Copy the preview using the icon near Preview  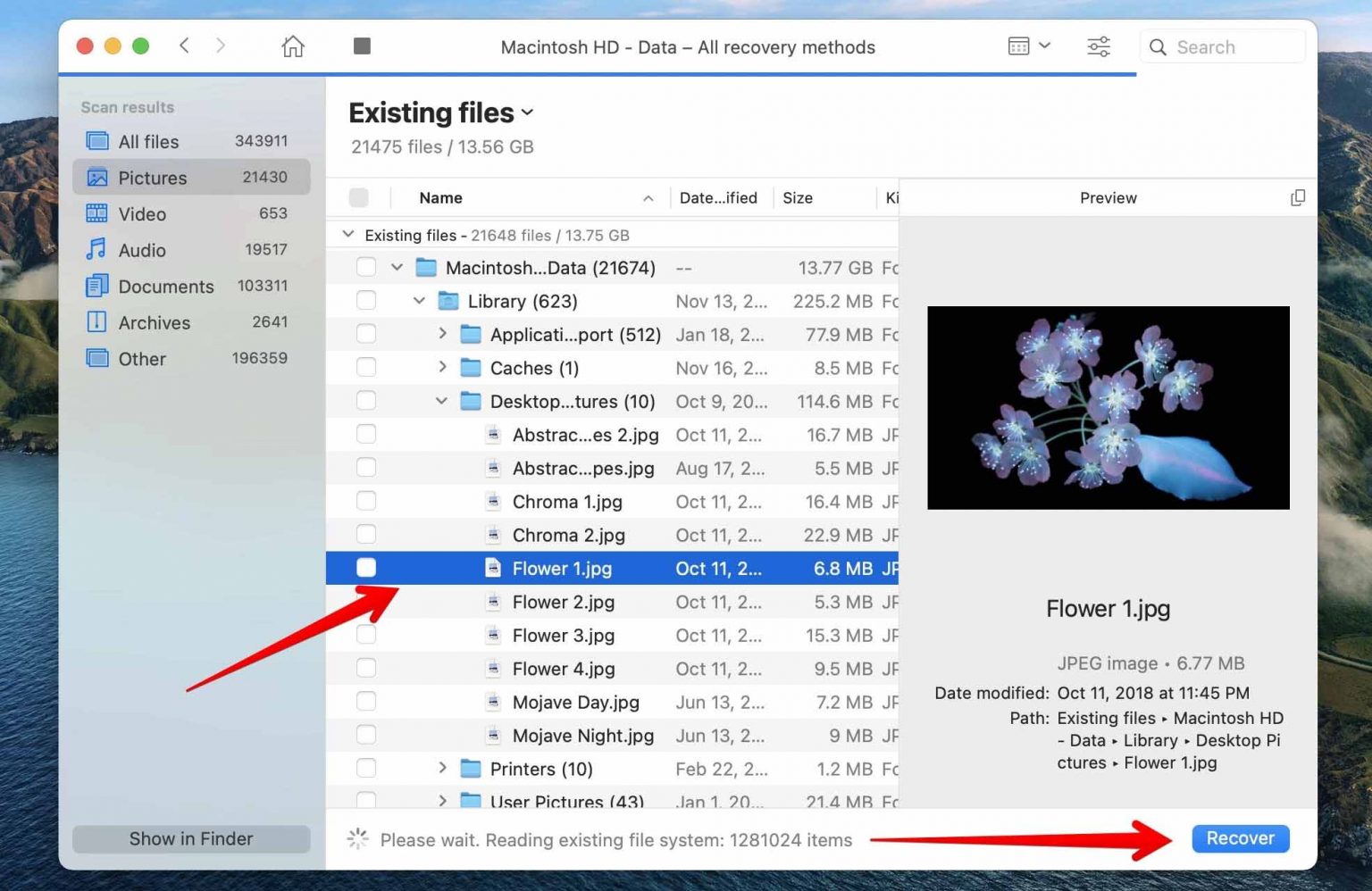1298,197
